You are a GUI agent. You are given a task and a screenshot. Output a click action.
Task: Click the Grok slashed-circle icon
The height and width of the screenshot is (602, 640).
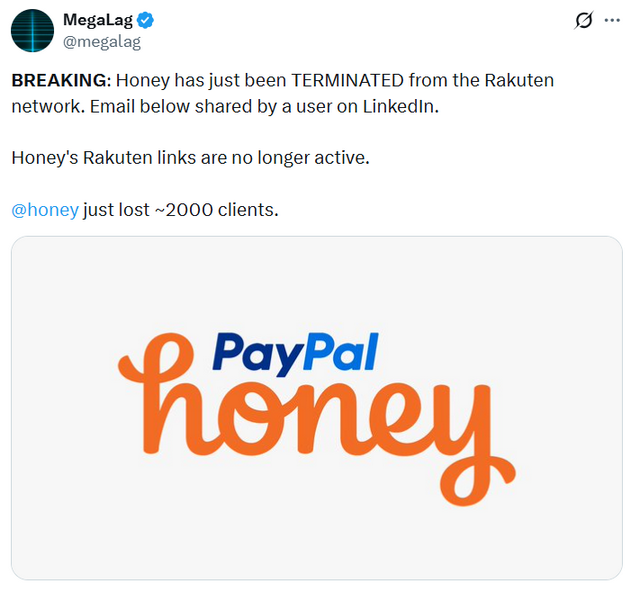coord(582,21)
